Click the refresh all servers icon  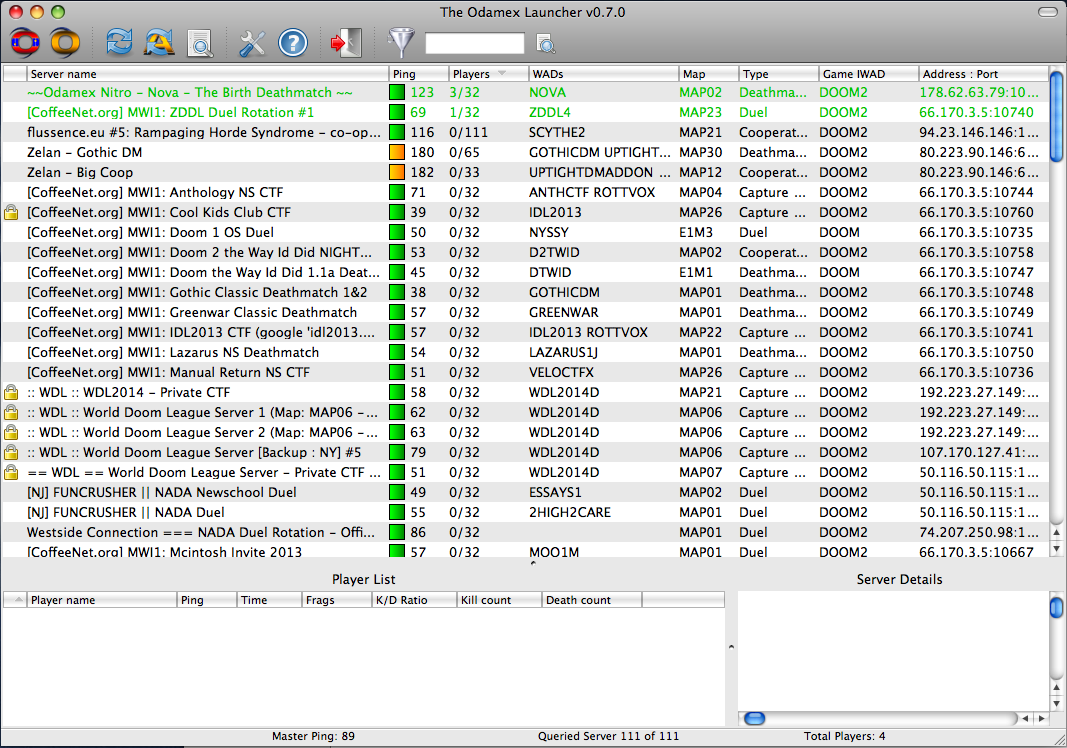click(x=159, y=42)
